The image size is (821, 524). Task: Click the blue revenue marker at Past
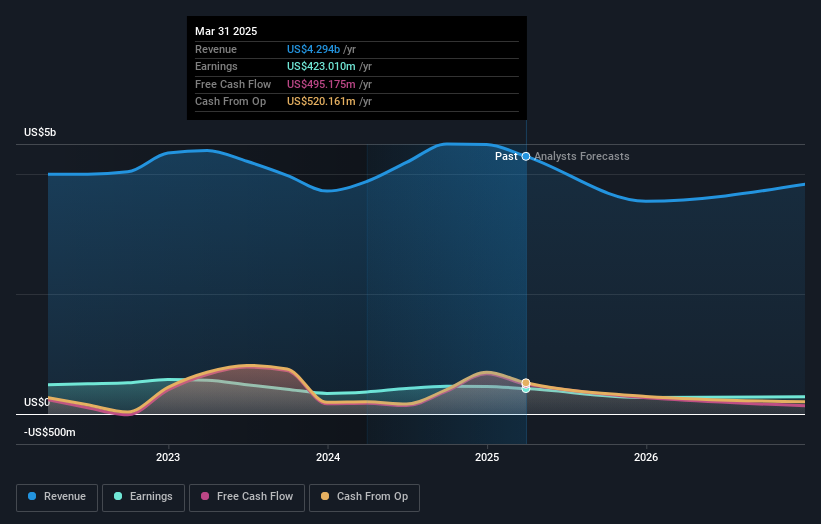pyautogui.click(x=526, y=157)
